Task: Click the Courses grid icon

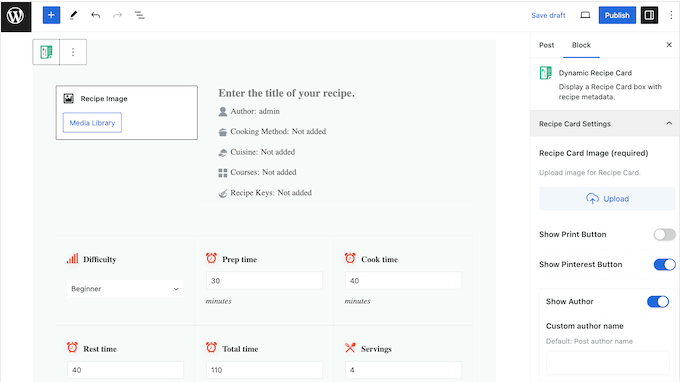Action: 222,173
